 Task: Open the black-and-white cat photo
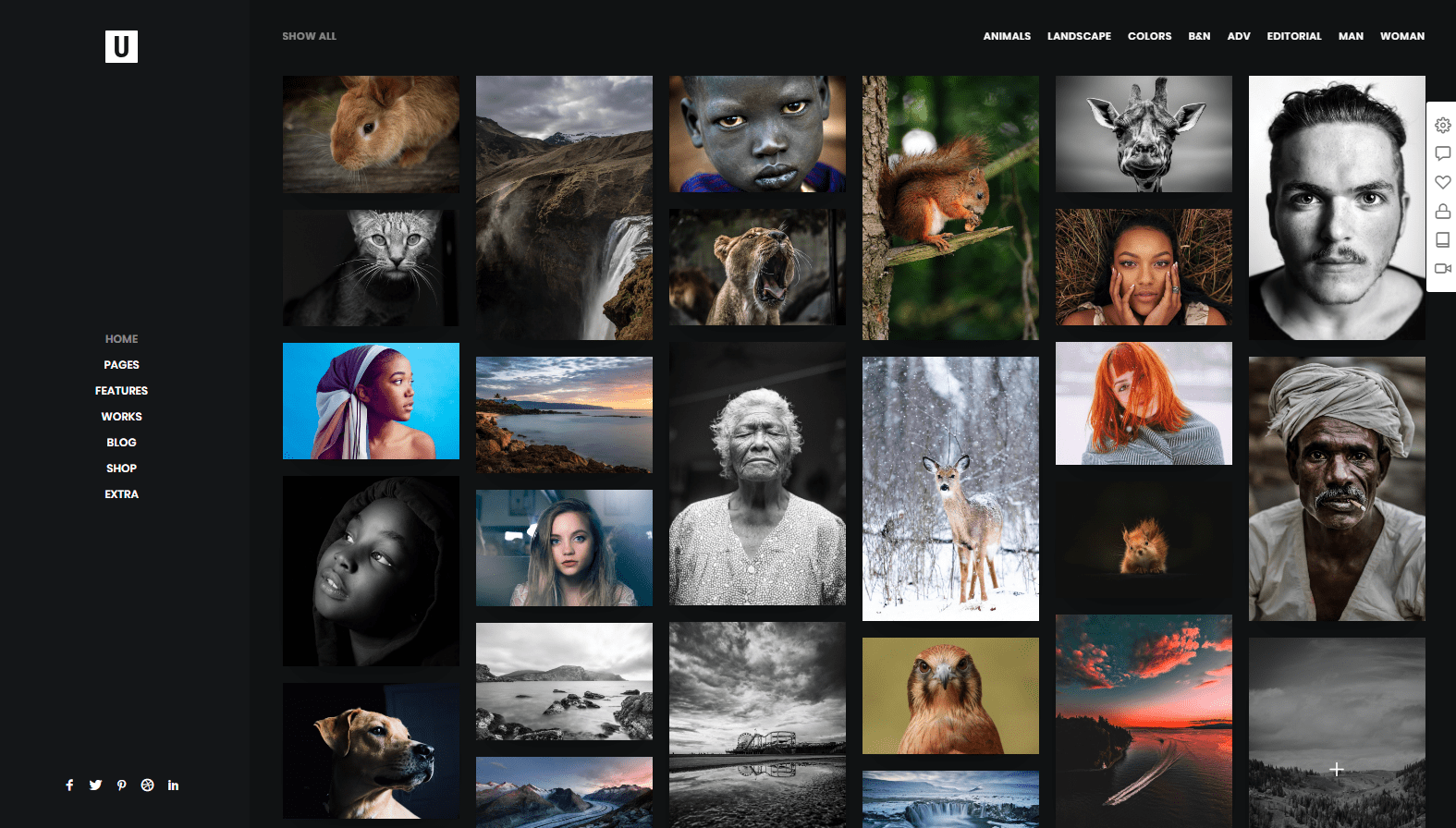371,268
